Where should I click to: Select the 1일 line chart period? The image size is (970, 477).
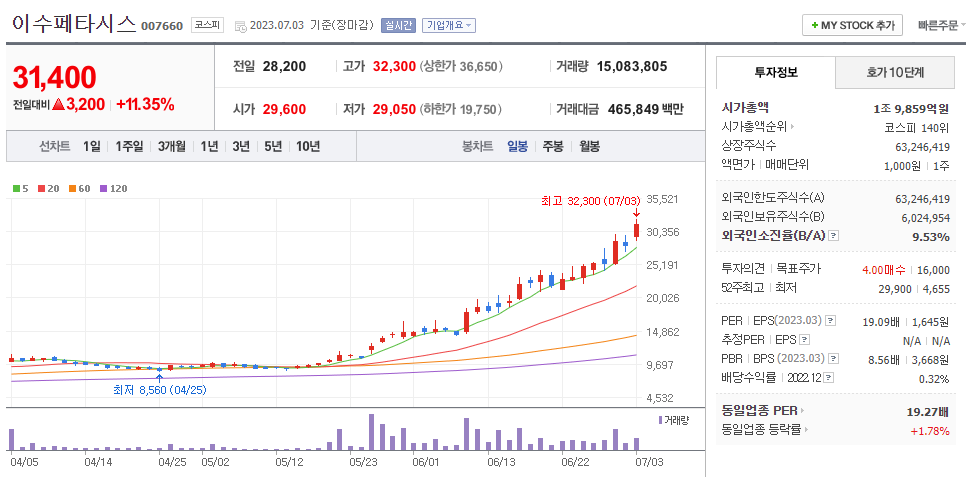pyautogui.click(x=92, y=147)
